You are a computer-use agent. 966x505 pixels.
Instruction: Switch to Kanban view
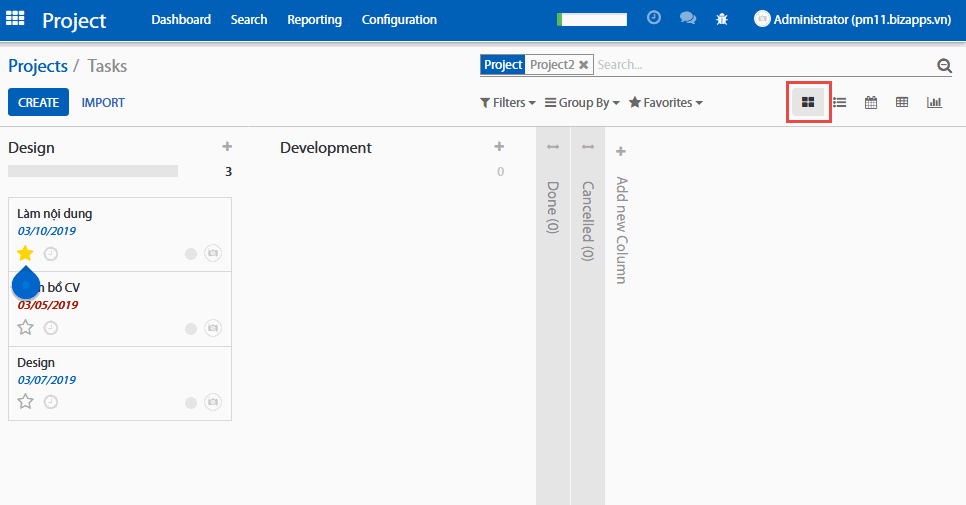[x=808, y=102]
